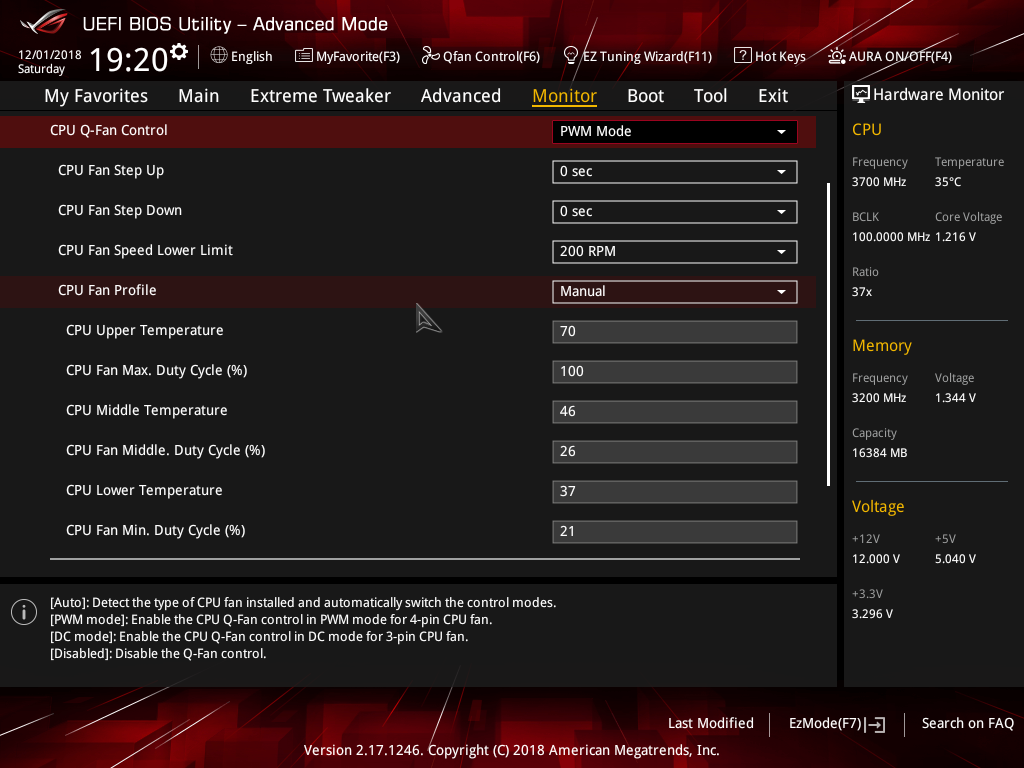This screenshot has width=1024, height=768.
Task: Click the AURA light icon
Action: click(837, 56)
